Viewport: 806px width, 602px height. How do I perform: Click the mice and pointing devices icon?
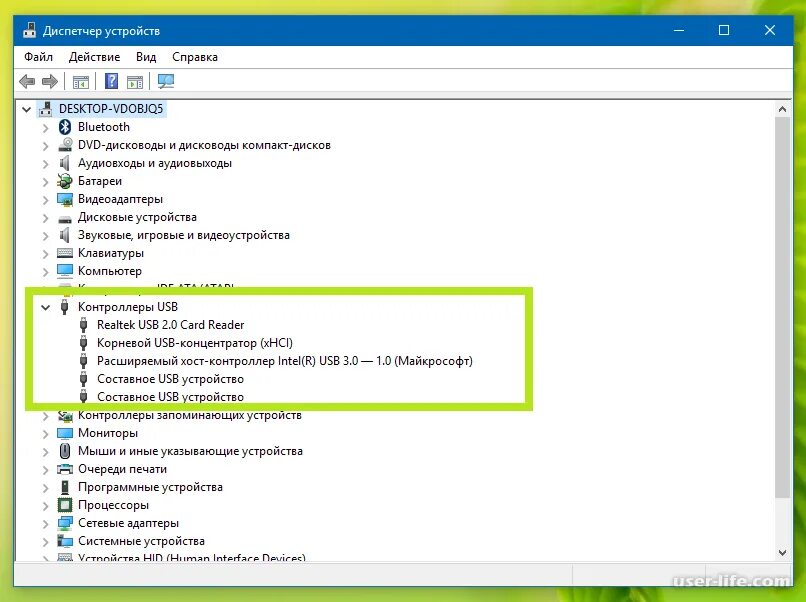click(x=65, y=451)
